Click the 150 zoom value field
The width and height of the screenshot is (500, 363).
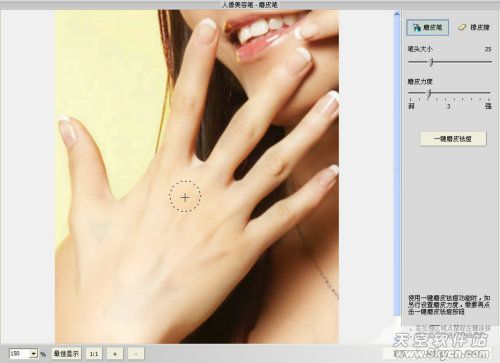pyautogui.click(x=20, y=353)
